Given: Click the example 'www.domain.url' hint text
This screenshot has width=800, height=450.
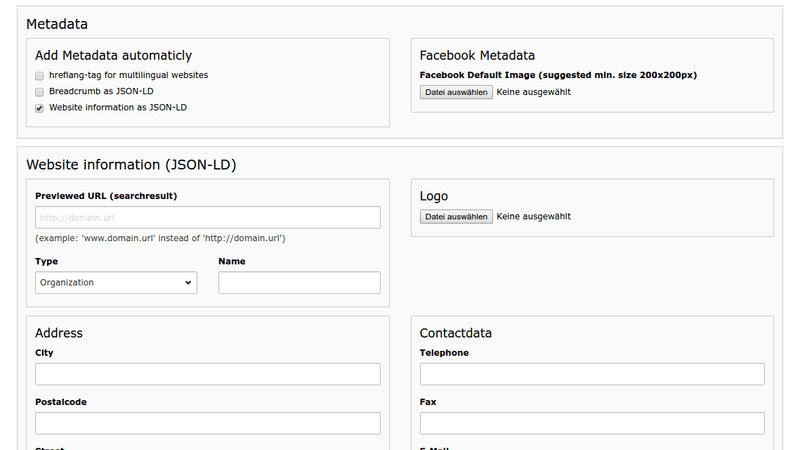Looking at the screenshot, I should 160,238.
